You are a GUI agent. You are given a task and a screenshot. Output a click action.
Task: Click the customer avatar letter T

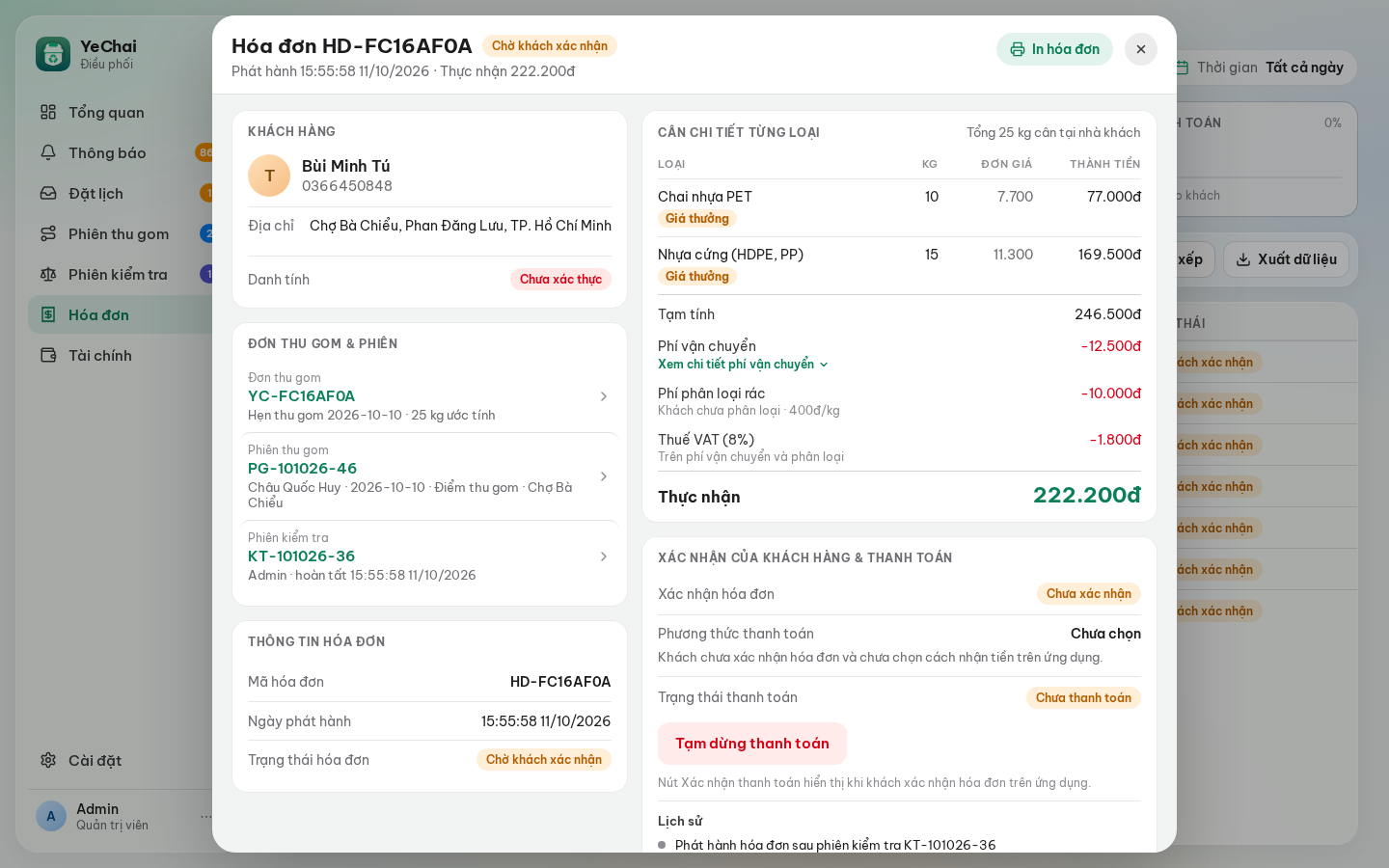click(x=269, y=176)
